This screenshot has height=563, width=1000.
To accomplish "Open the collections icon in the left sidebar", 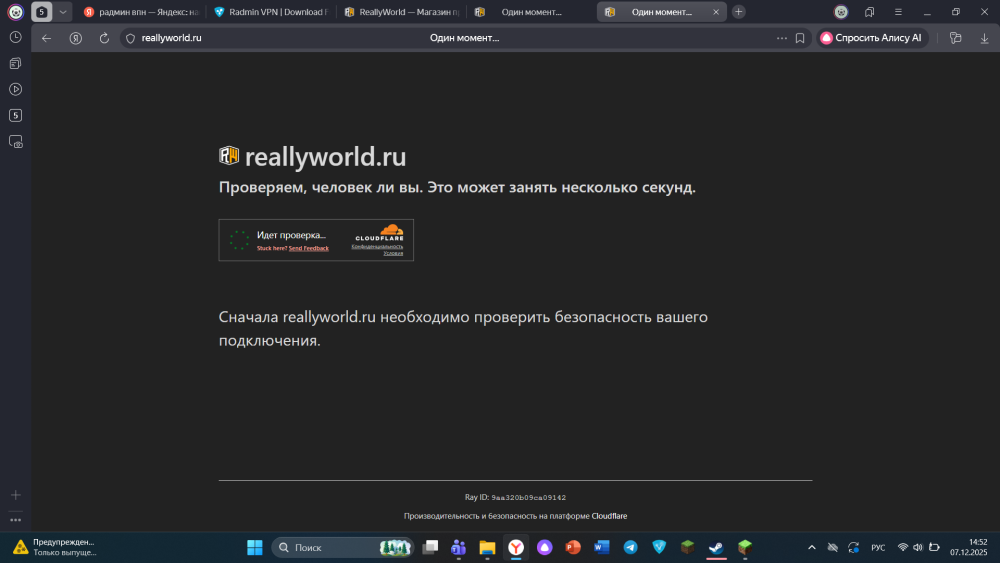I will click(15, 63).
